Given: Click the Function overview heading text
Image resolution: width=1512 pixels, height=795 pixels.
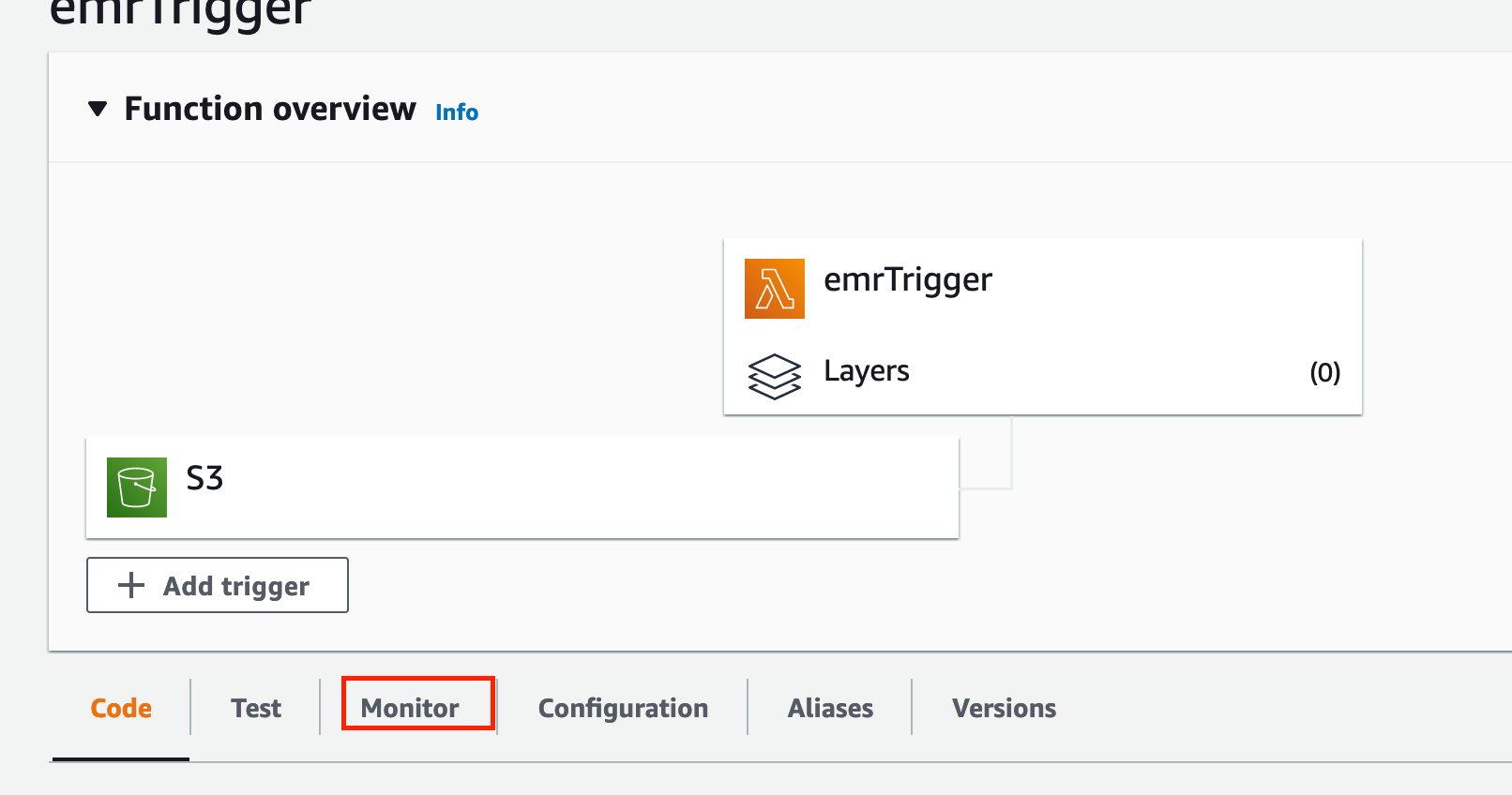Looking at the screenshot, I should pos(270,110).
